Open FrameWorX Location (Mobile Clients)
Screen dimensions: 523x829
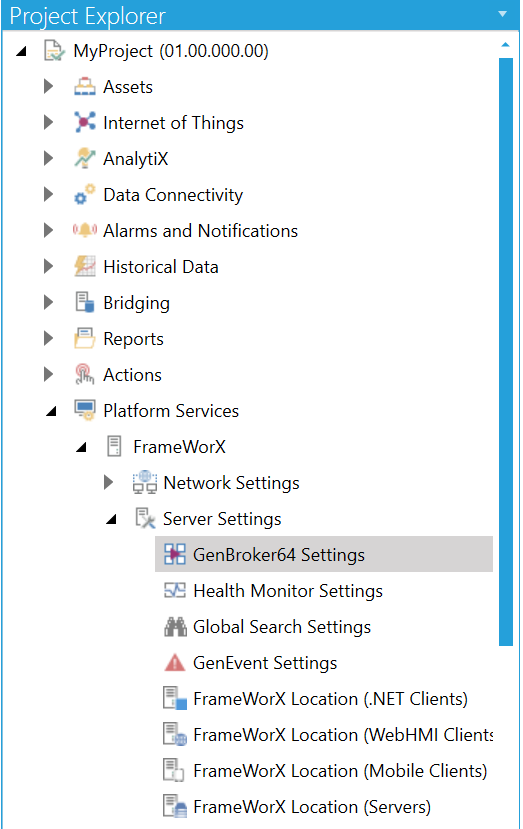(x=325, y=771)
